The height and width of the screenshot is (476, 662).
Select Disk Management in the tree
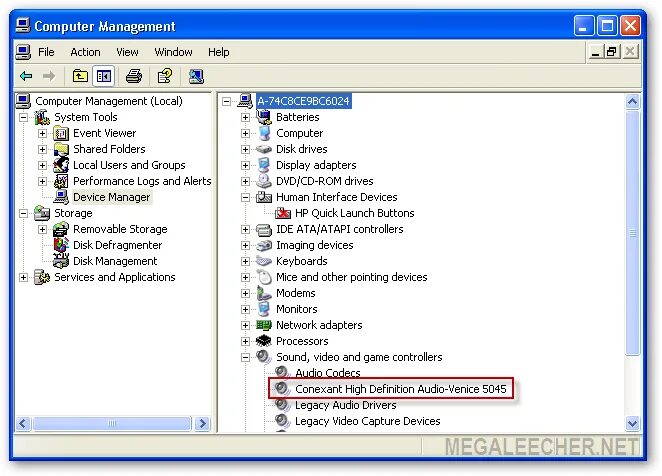(x=115, y=261)
